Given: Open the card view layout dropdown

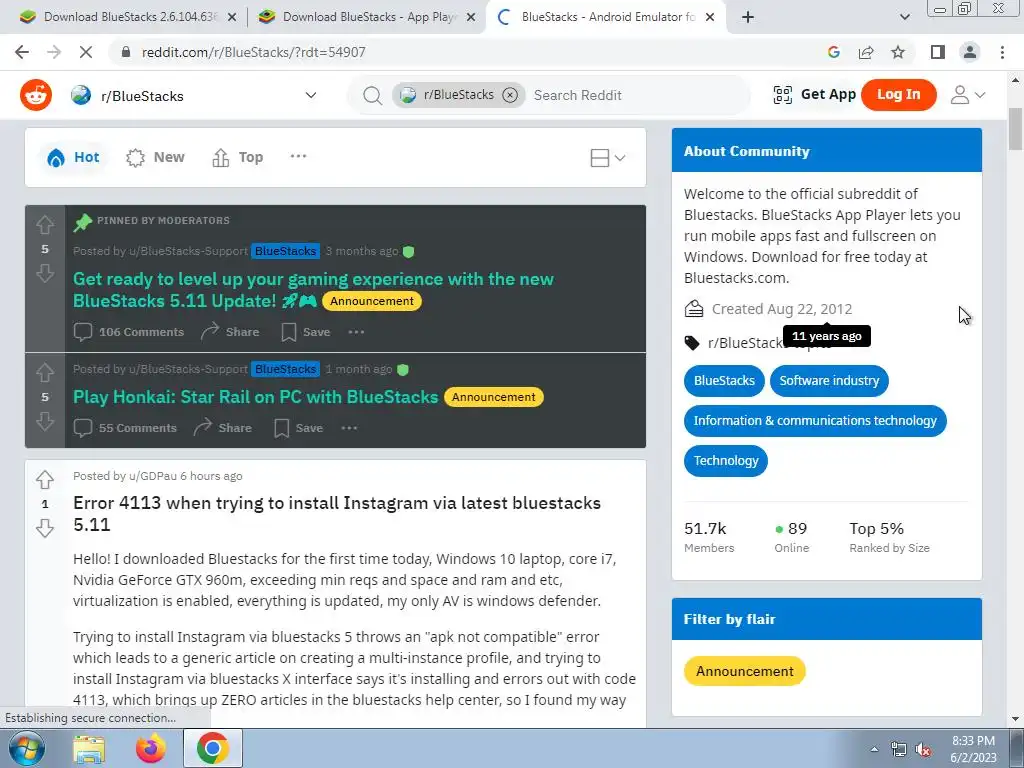Looking at the screenshot, I should tap(607, 158).
